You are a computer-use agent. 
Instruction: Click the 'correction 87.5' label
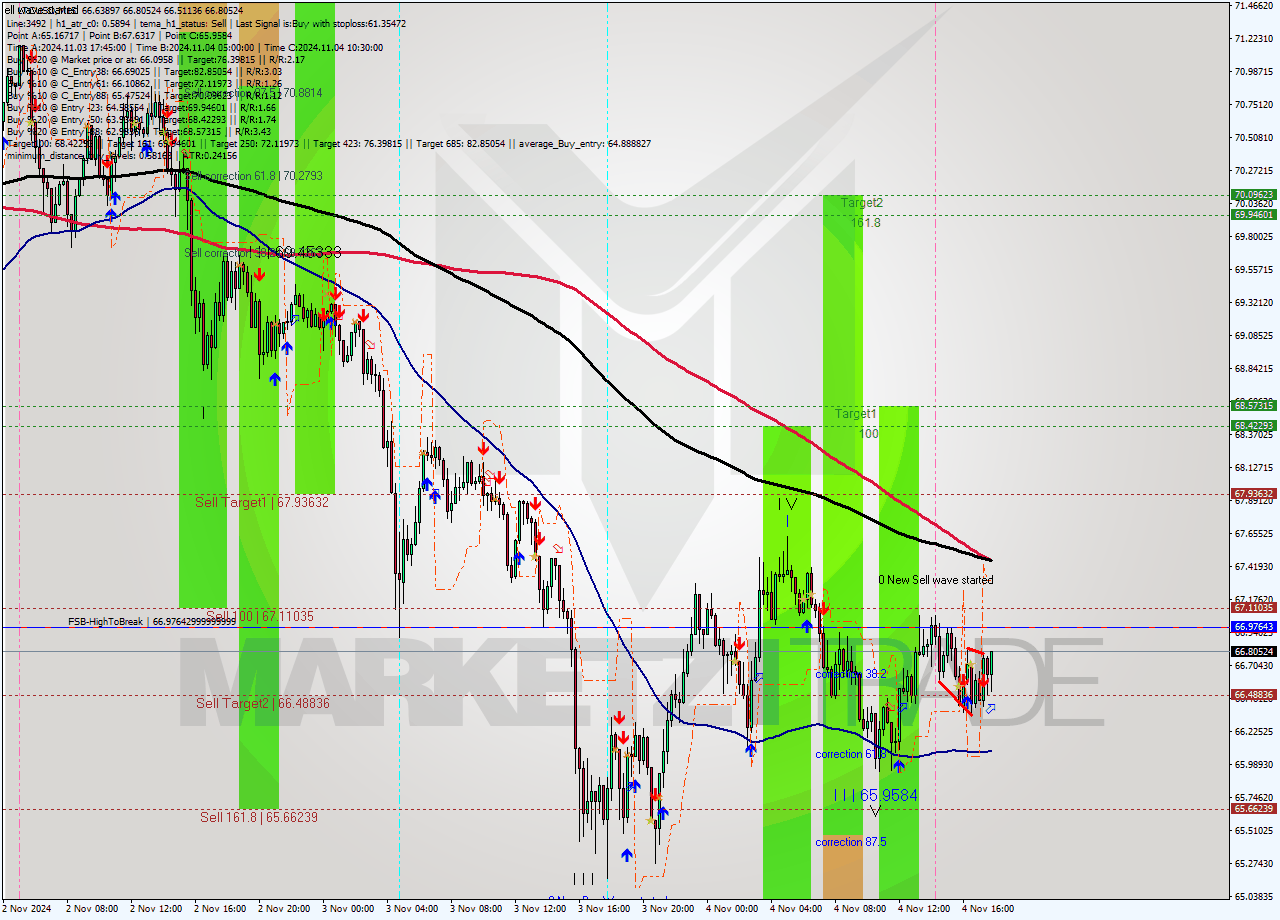[851, 842]
